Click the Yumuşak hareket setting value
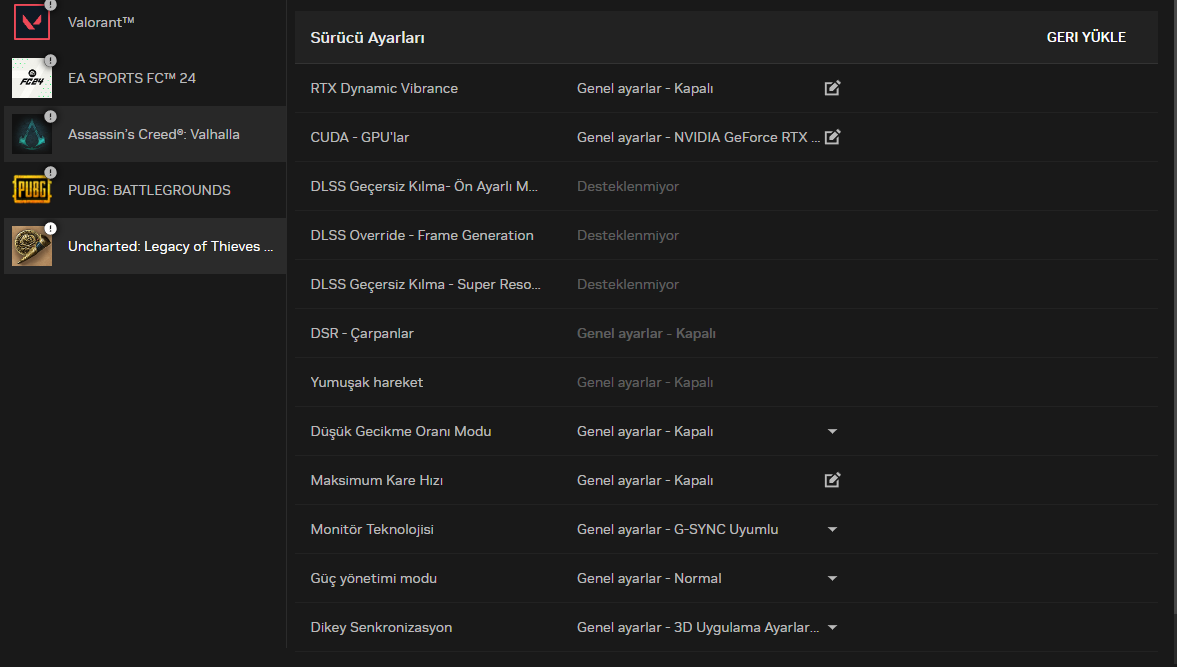 click(646, 382)
